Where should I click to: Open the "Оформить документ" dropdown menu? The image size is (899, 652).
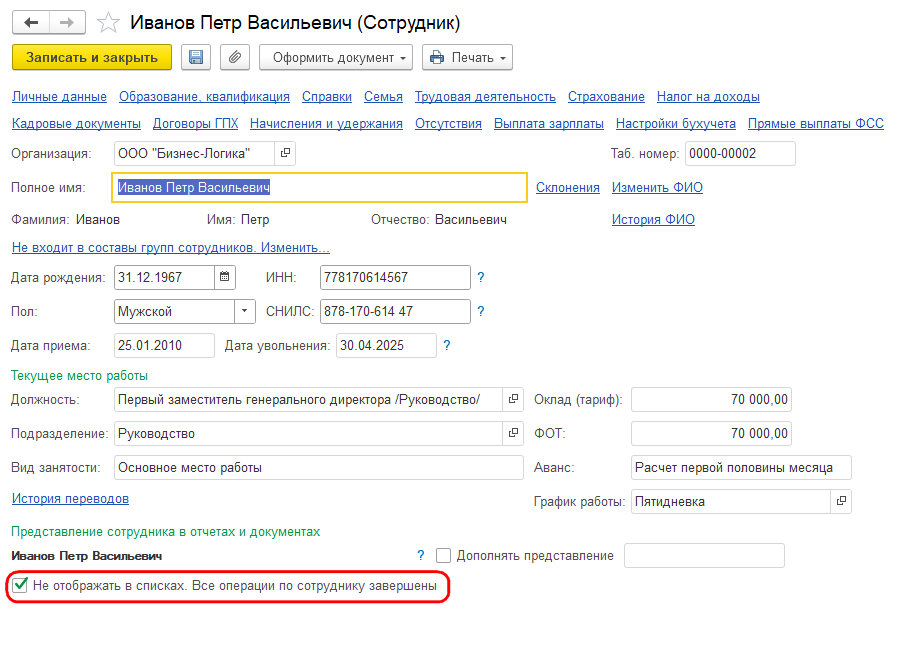(336, 57)
